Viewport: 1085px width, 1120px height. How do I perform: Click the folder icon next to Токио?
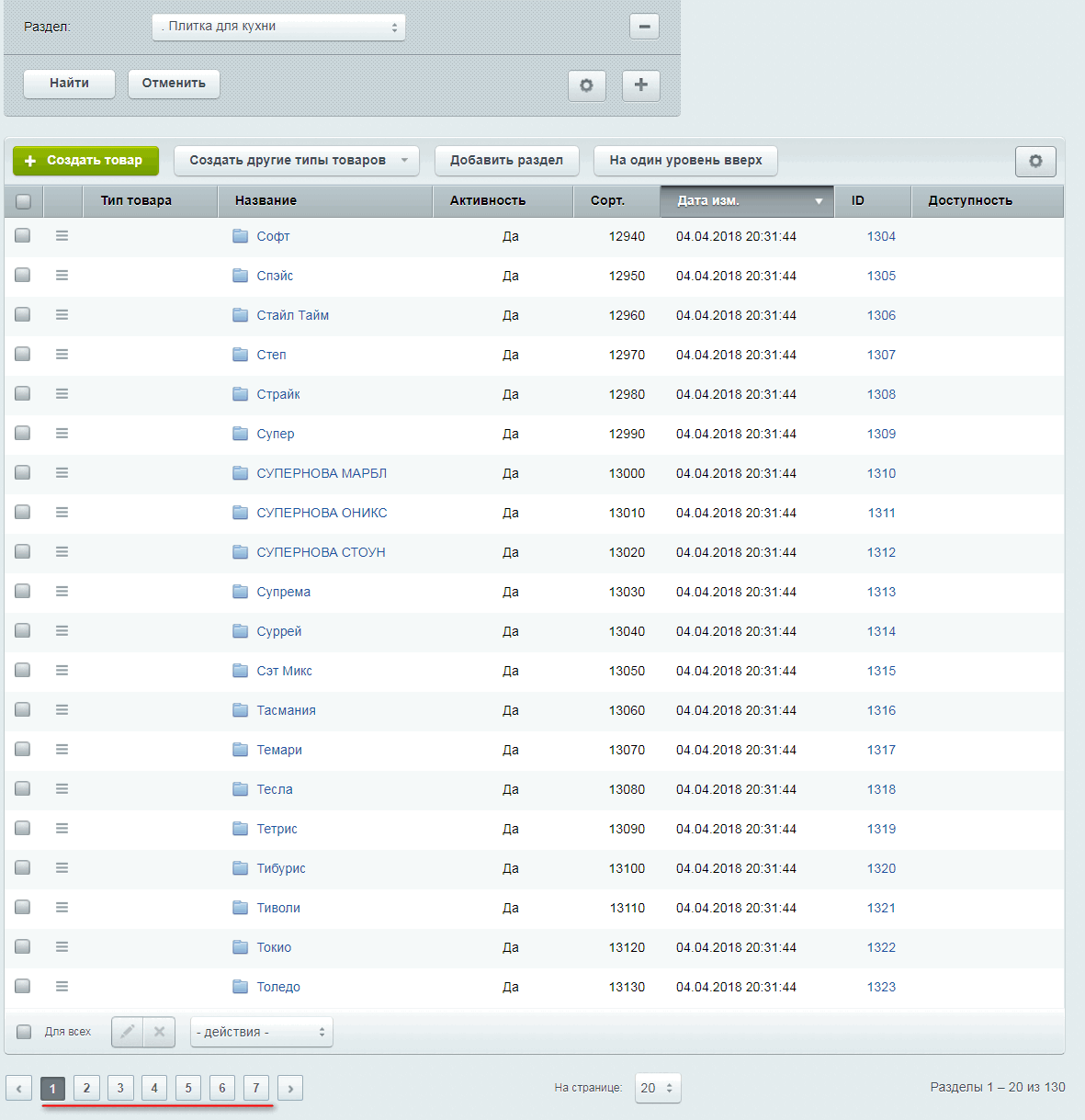241,947
